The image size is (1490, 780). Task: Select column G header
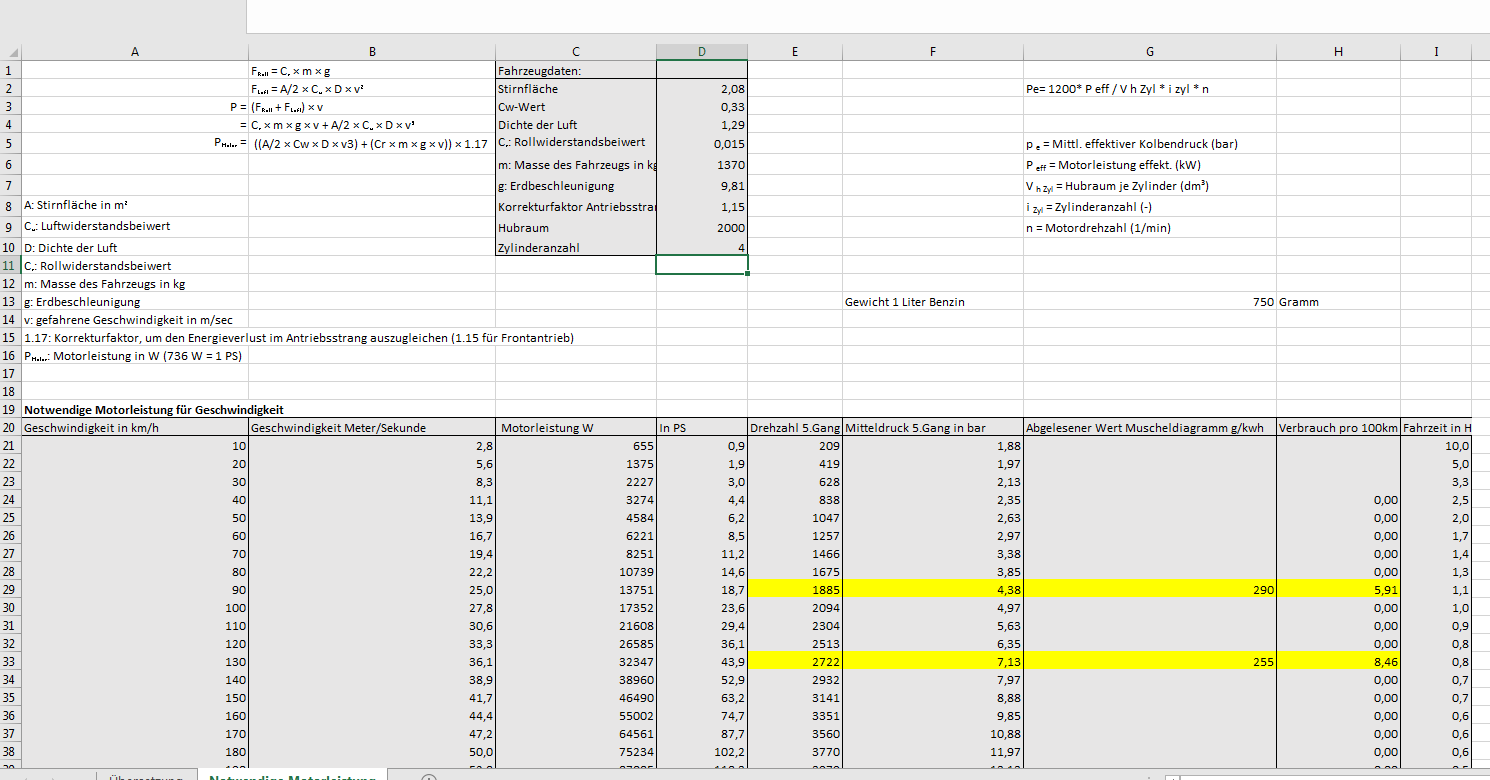tap(1149, 52)
